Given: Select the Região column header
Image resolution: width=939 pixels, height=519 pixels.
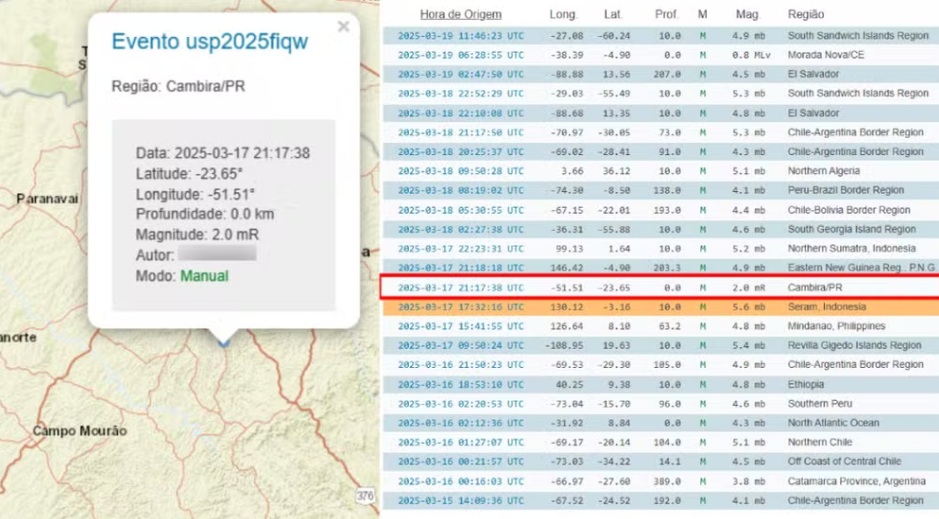Looking at the screenshot, I should 806,15.
